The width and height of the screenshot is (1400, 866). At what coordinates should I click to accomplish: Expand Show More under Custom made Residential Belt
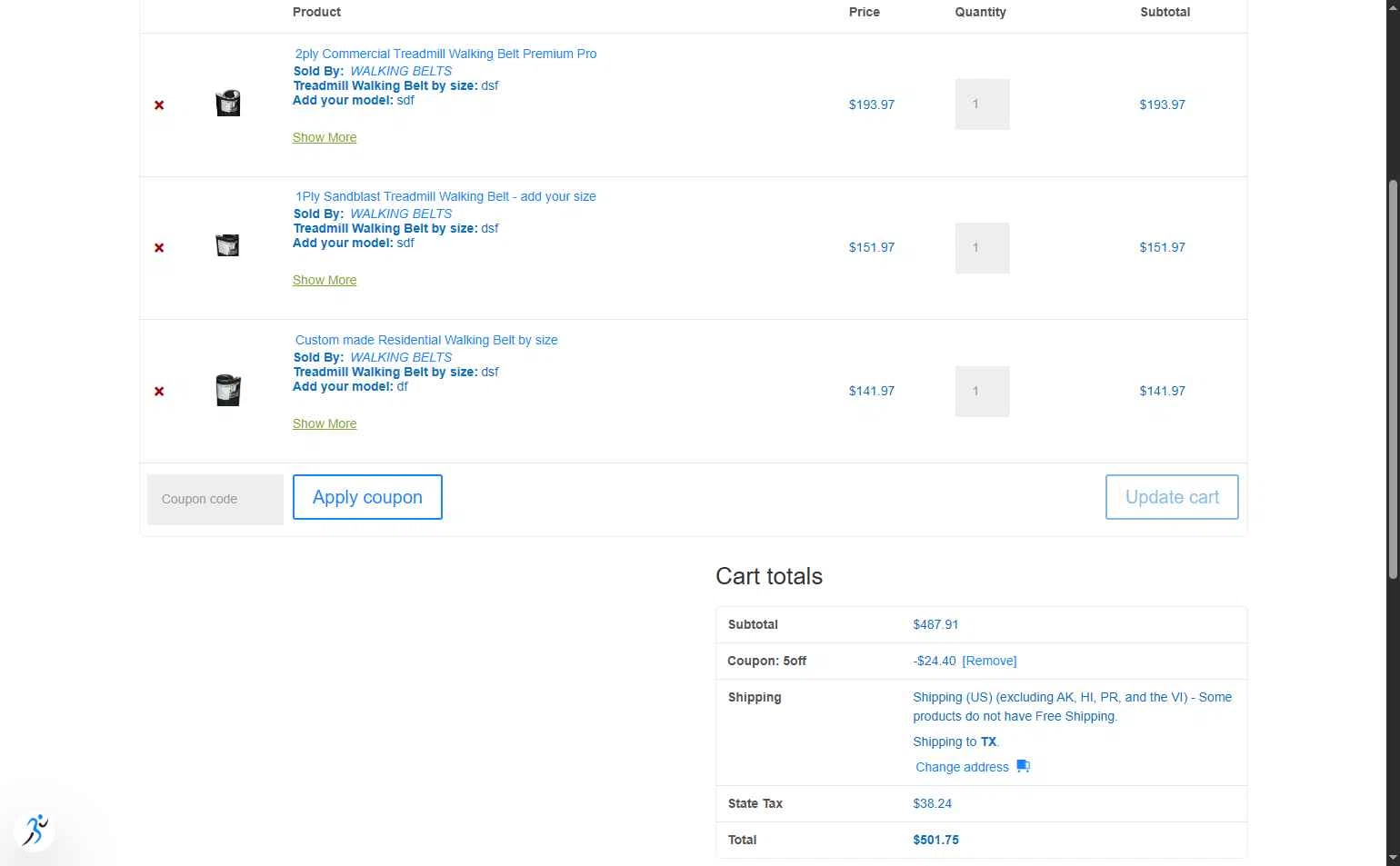coord(325,423)
